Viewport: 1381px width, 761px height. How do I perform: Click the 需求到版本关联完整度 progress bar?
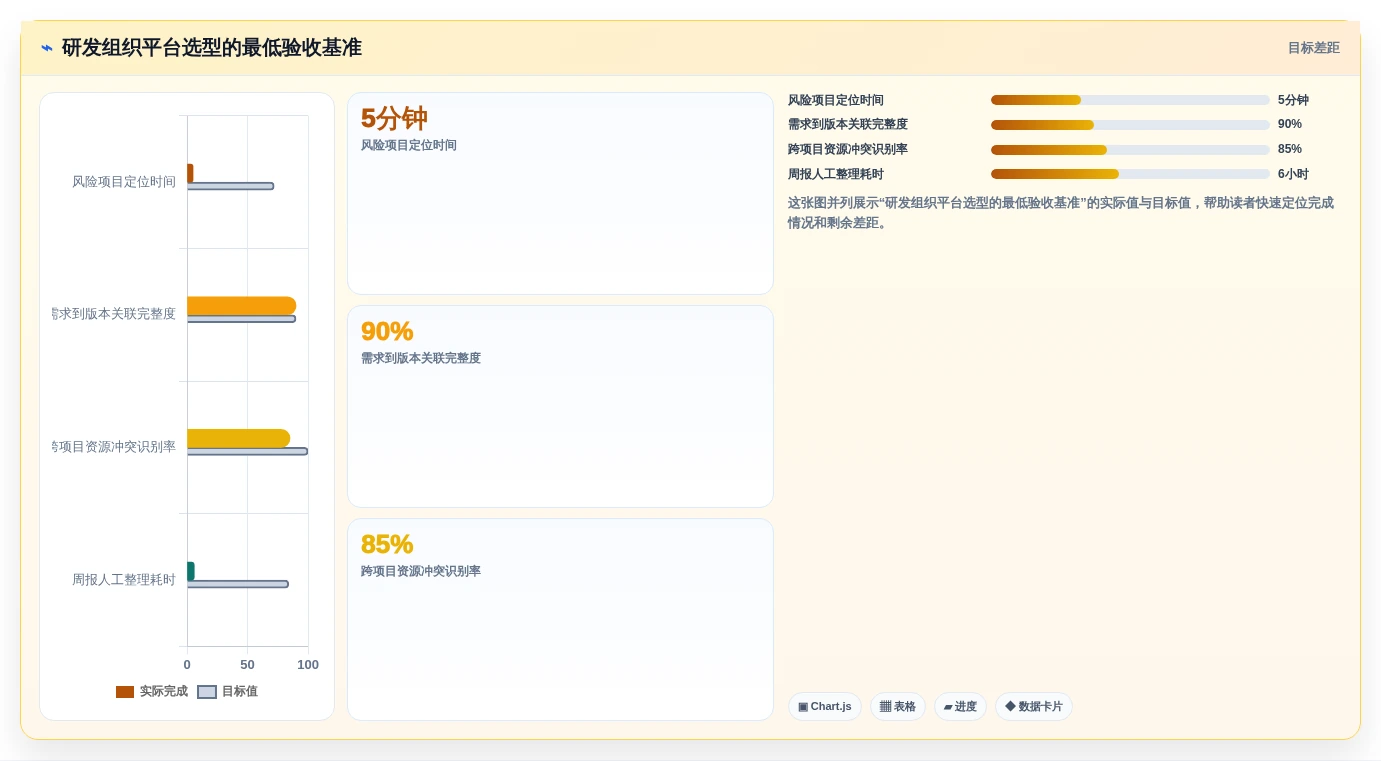[1130, 125]
